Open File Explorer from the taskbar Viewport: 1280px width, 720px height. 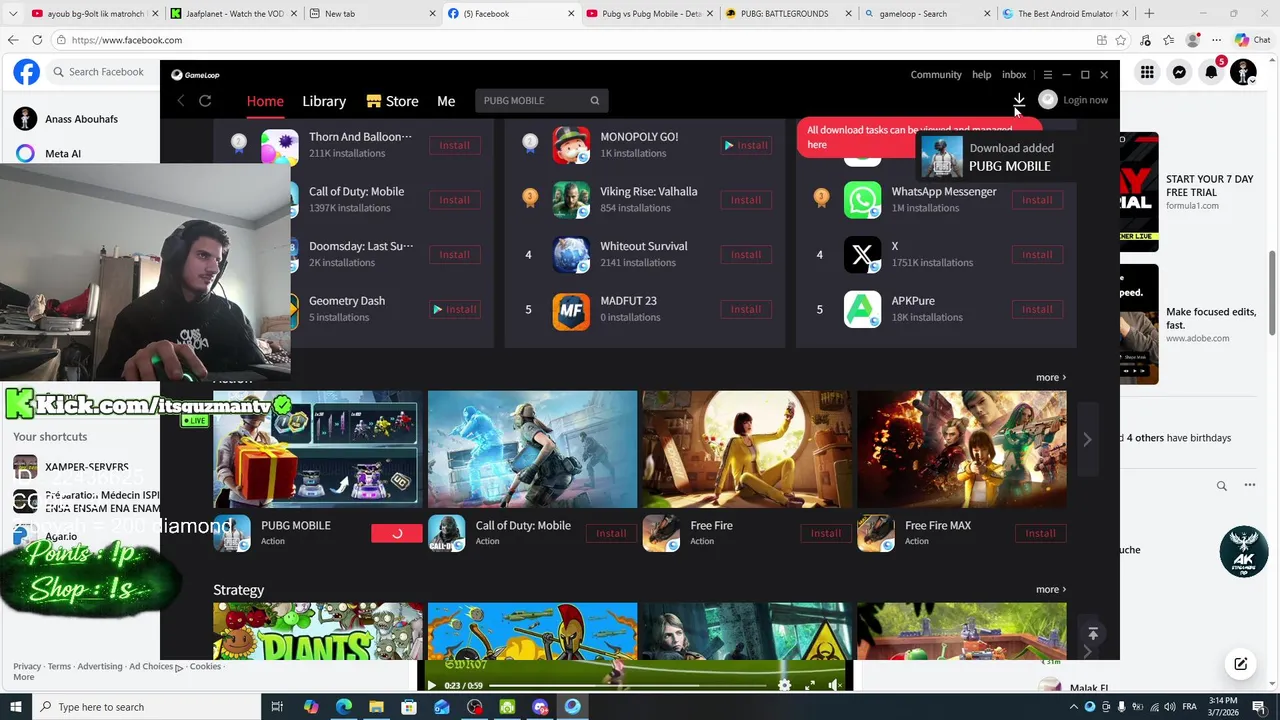pos(376,707)
